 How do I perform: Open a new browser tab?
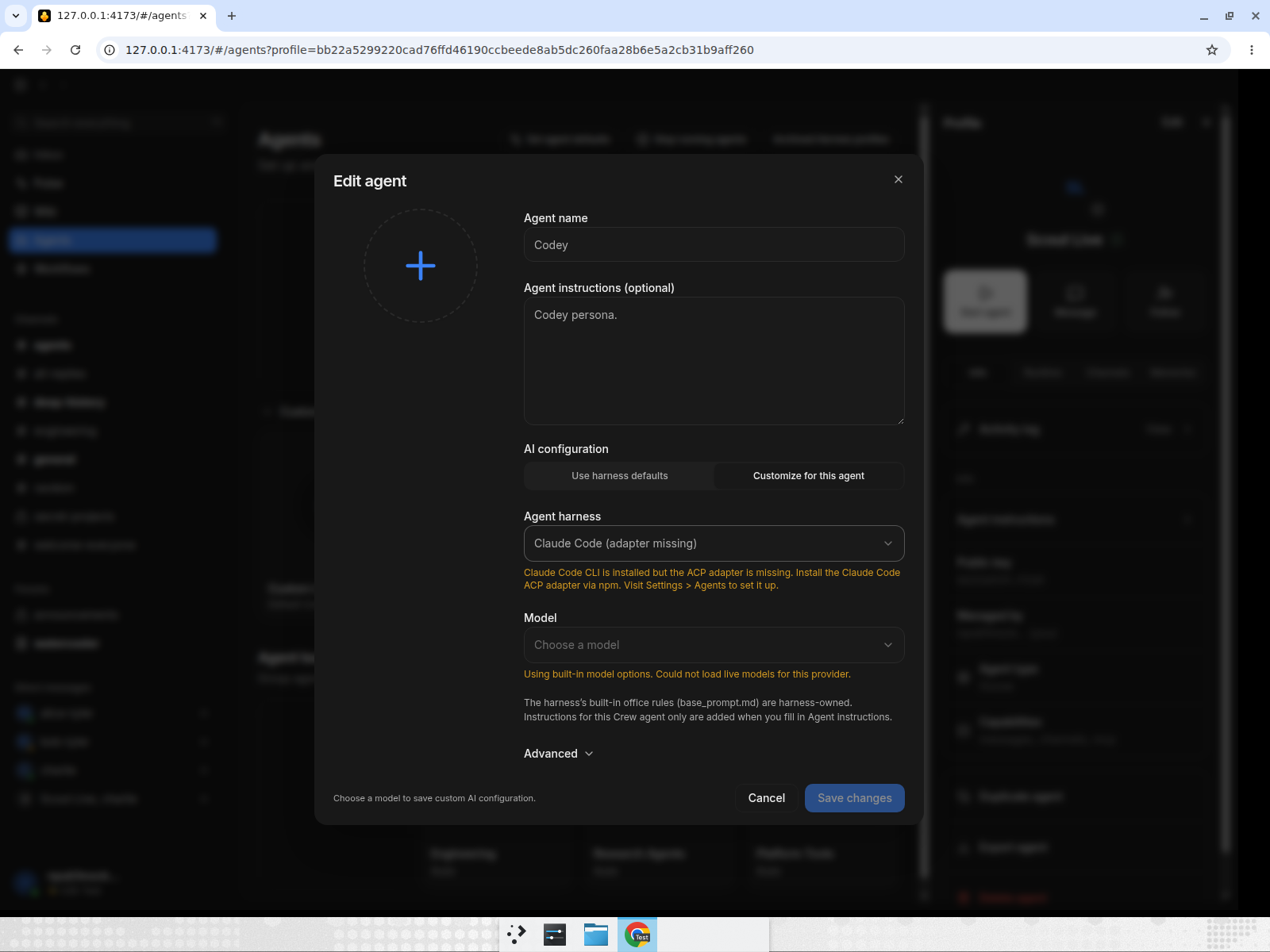232,16
